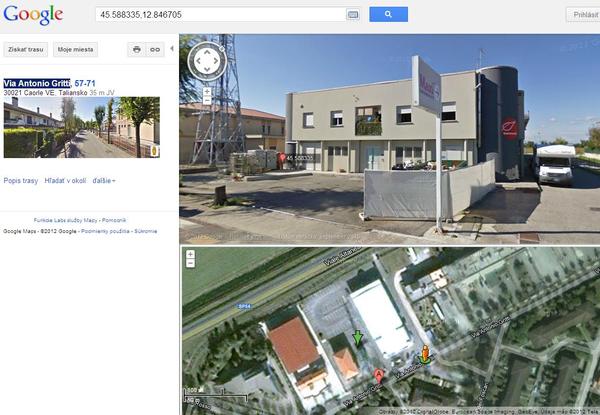The width and height of the screenshot is (600, 415).
Task: Click the Street View compass rotate control
Action: point(207,60)
